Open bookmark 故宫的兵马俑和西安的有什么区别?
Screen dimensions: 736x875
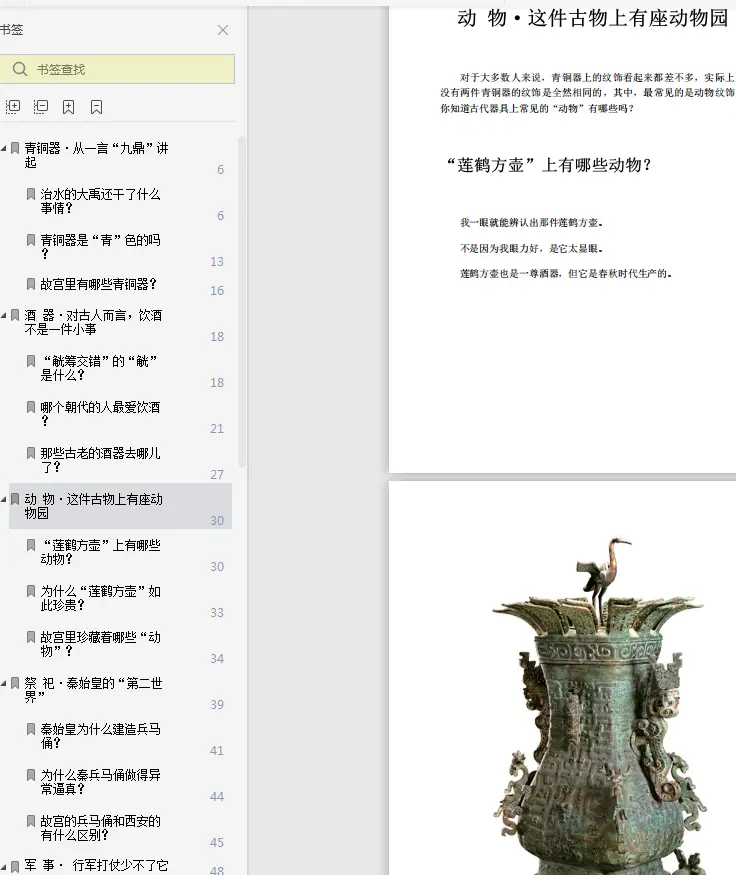[100, 828]
